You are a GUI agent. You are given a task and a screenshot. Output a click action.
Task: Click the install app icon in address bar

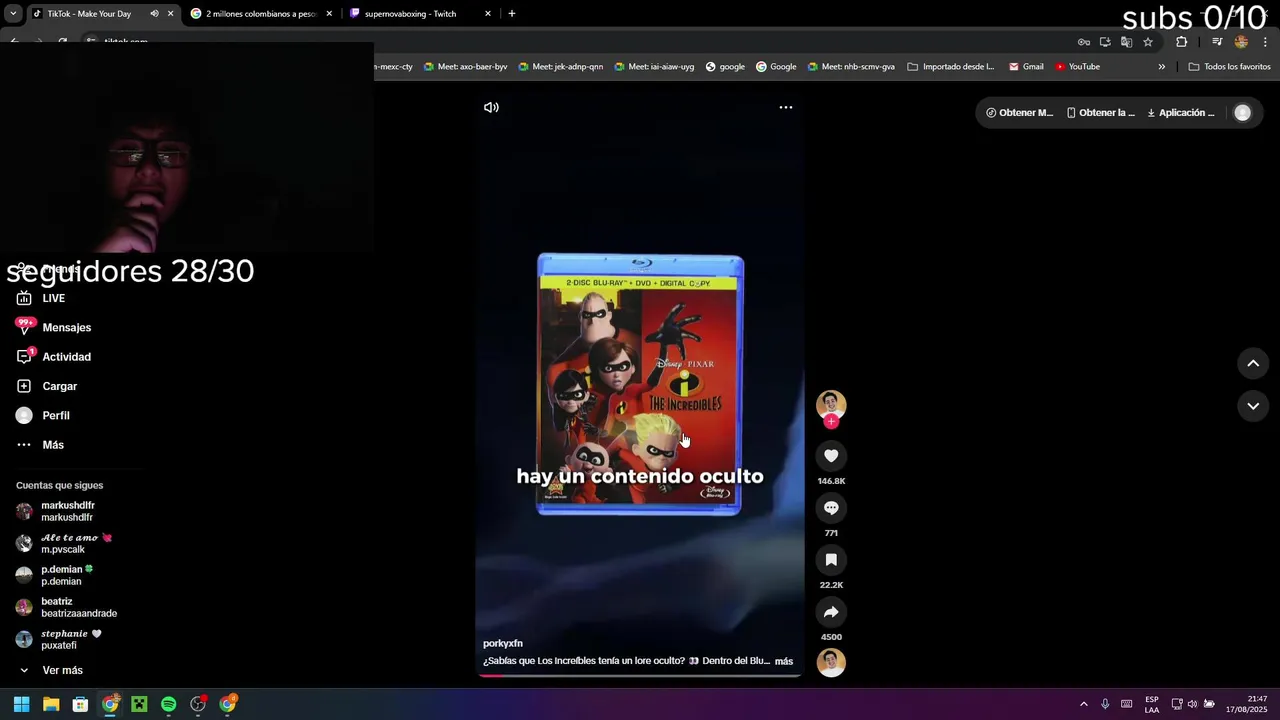pyautogui.click(x=1105, y=42)
